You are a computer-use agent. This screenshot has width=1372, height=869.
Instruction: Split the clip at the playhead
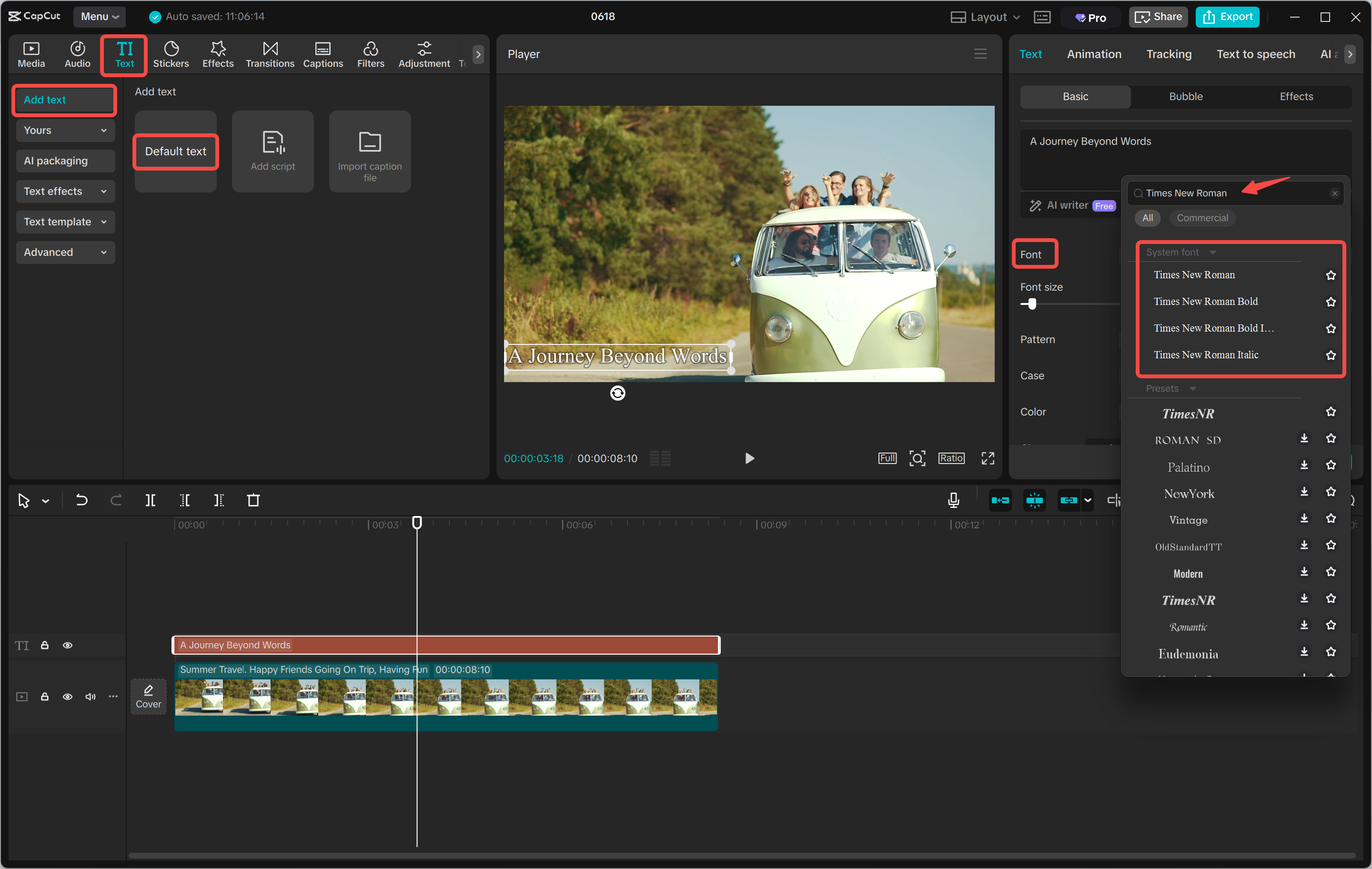click(151, 500)
